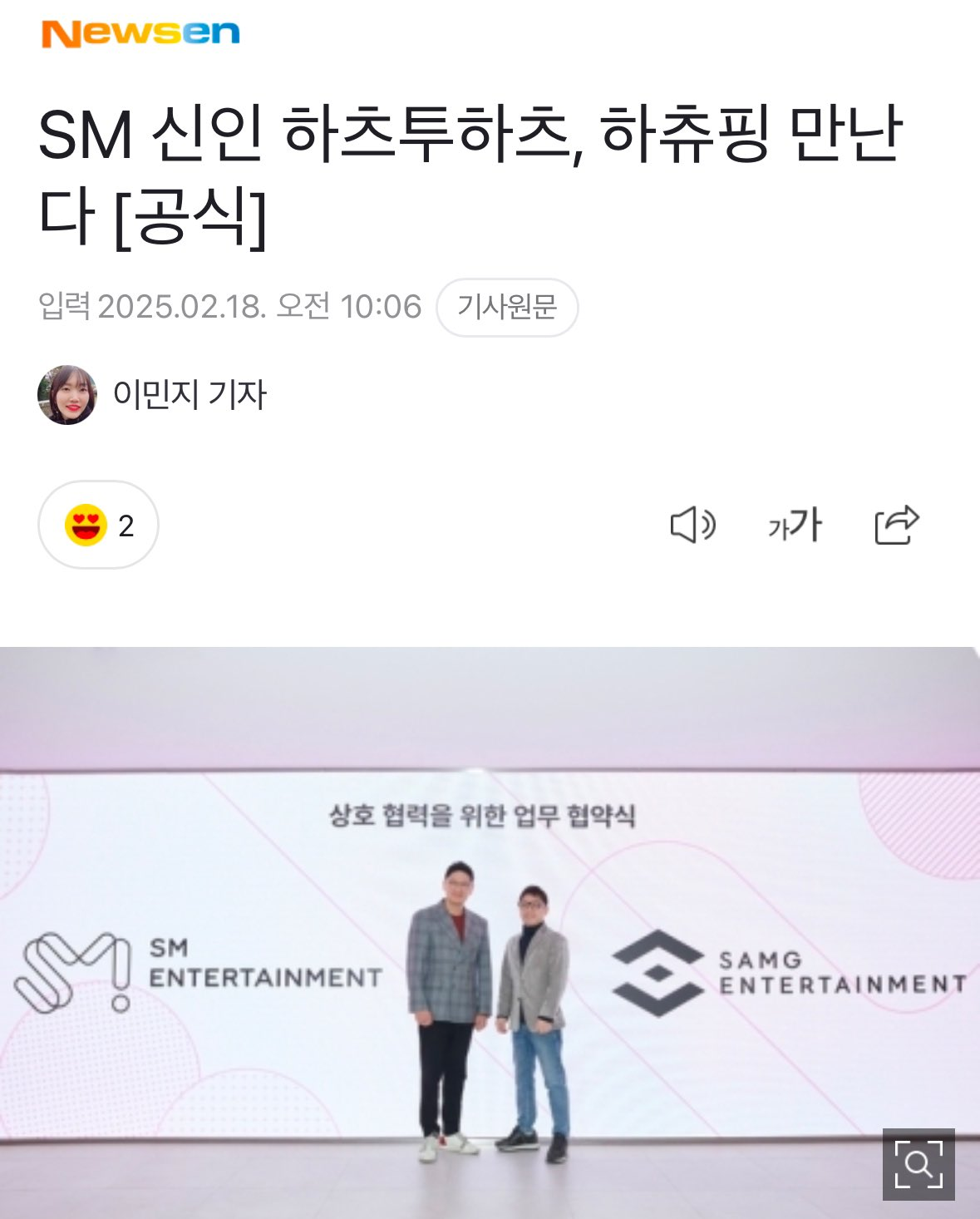This screenshot has height=1219, width=980.
Task: Open the Newsen logo homepage
Action: coord(140,33)
